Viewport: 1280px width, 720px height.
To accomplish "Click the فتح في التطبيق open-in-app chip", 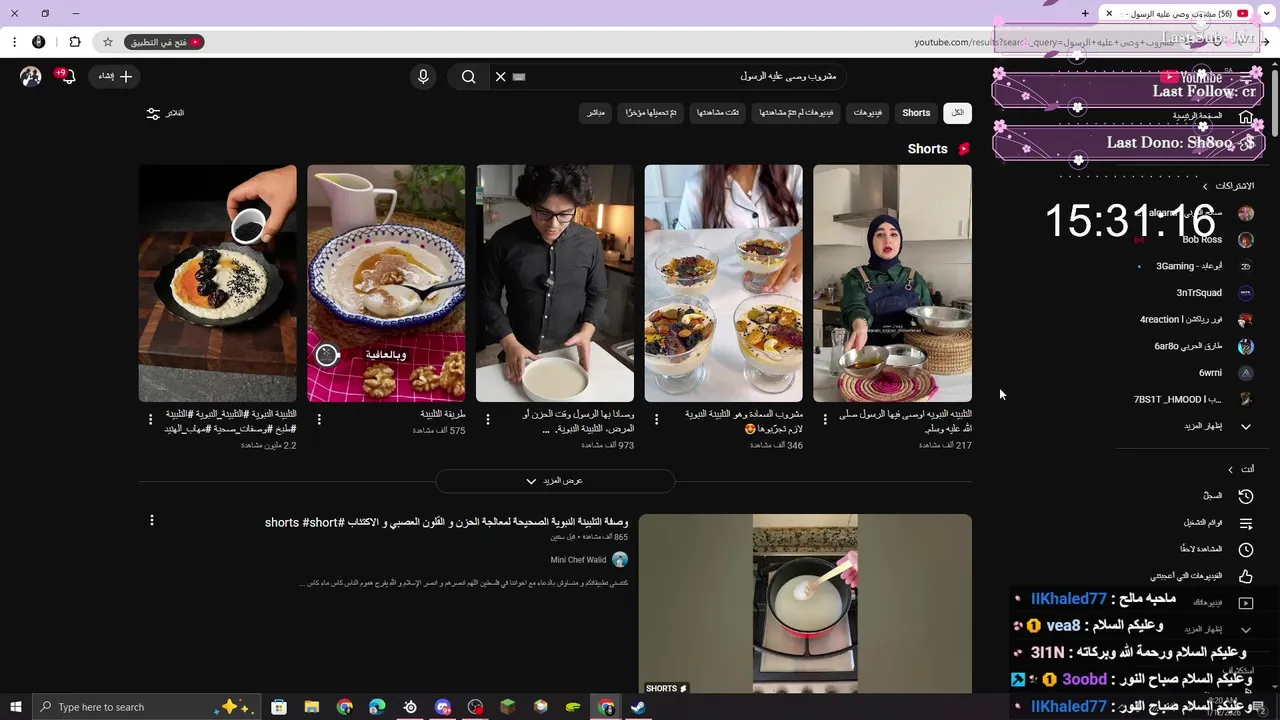I will click(x=165, y=42).
